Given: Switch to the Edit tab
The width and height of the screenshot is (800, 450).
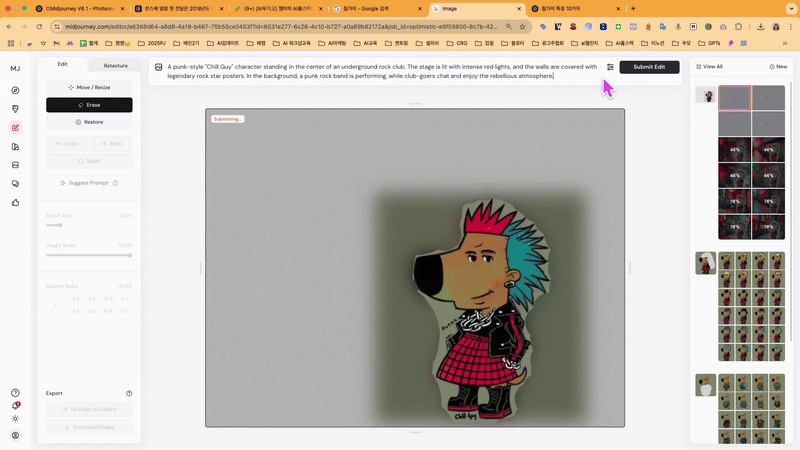Looking at the screenshot, I should [62, 64].
